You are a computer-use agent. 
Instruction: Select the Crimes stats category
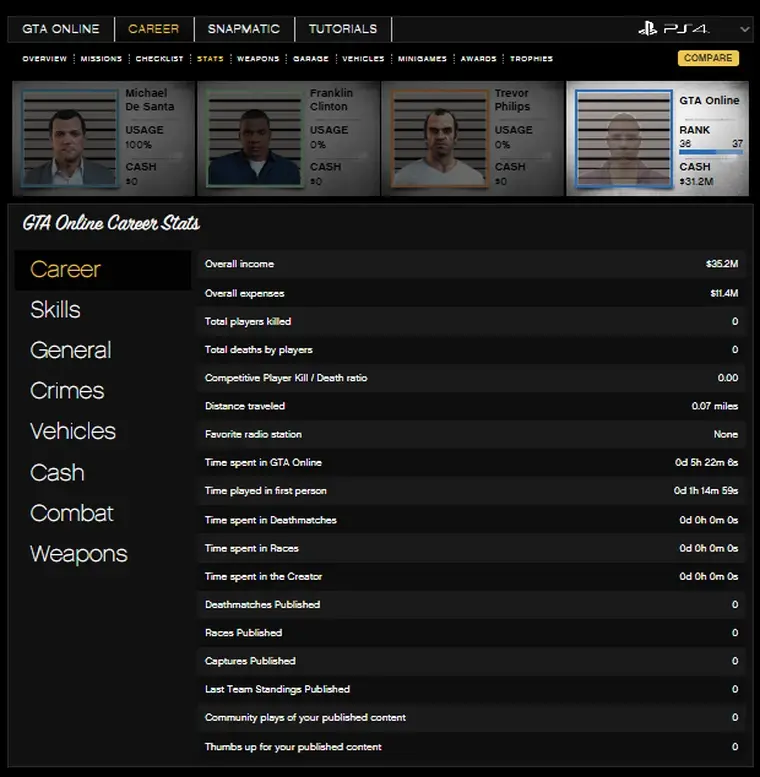point(67,391)
